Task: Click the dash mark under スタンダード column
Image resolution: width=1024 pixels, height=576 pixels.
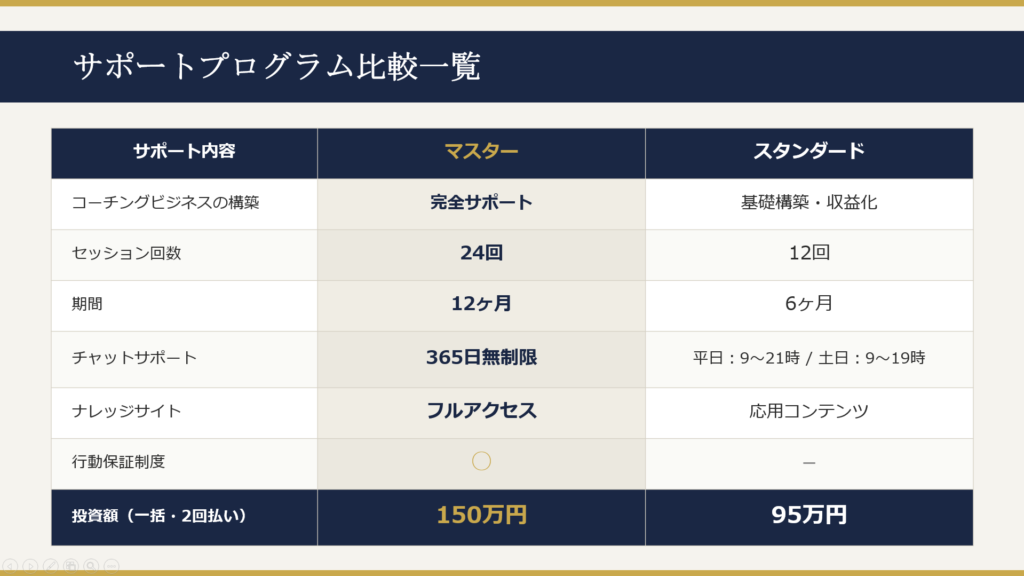Action: click(809, 463)
